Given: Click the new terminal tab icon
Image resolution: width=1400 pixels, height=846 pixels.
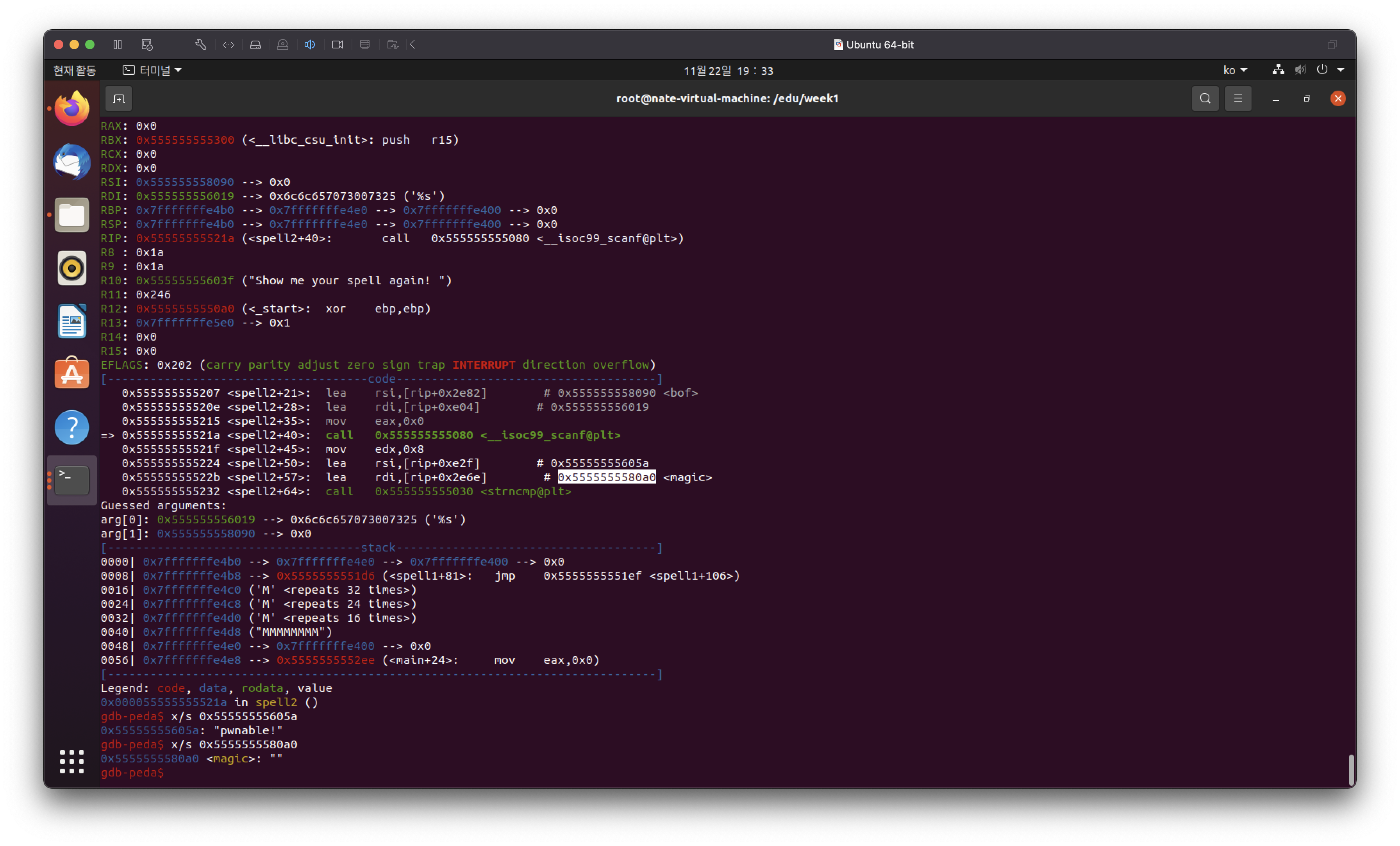Looking at the screenshot, I should pyautogui.click(x=119, y=99).
